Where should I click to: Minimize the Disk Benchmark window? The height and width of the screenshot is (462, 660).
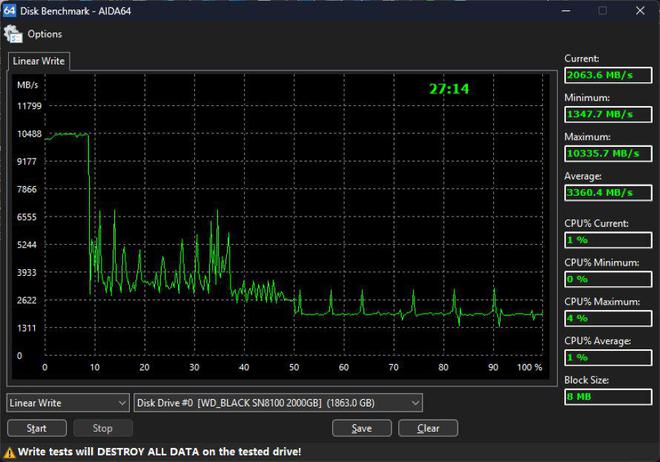566,11
